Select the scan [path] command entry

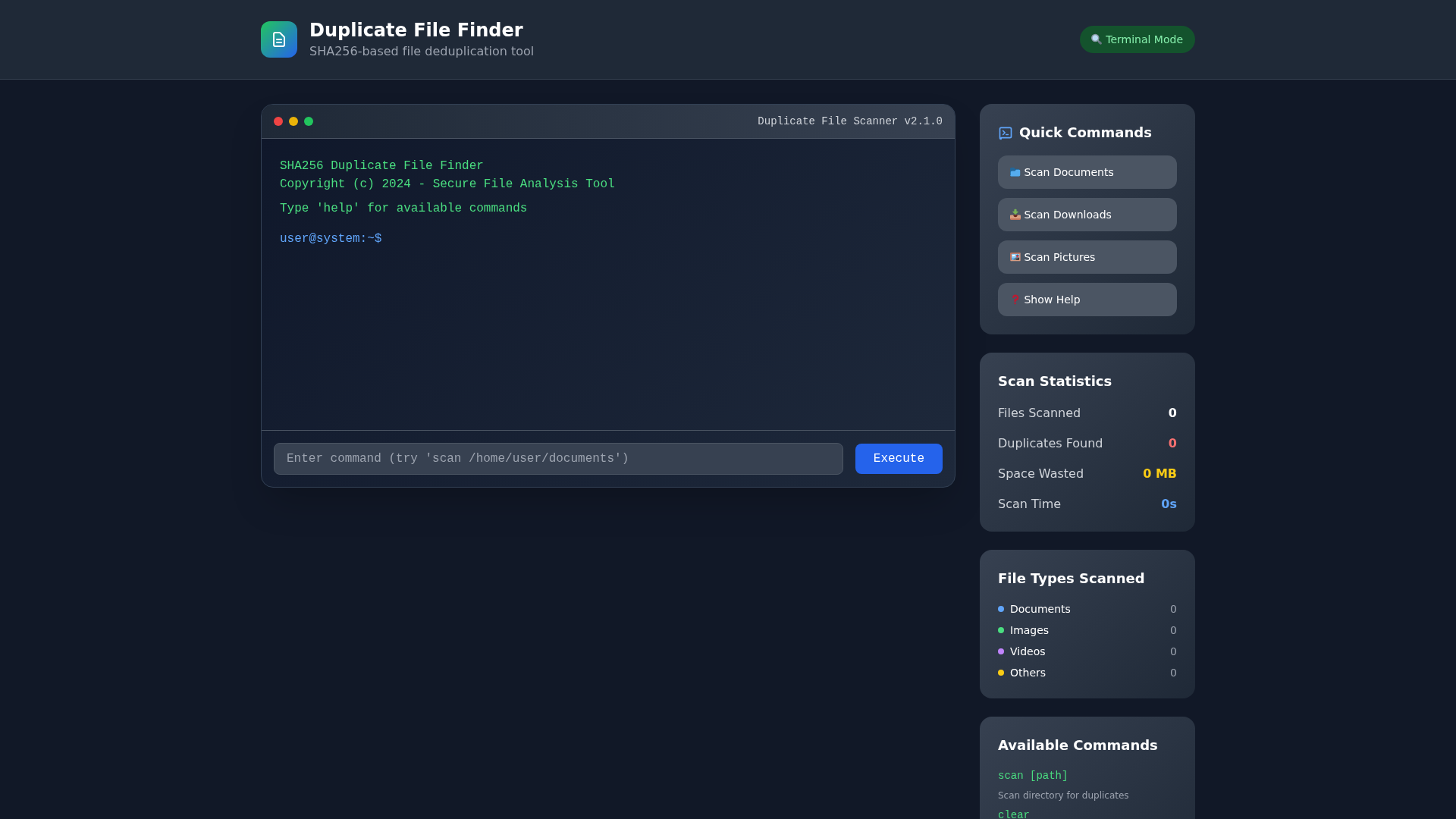coord(1032,776)
